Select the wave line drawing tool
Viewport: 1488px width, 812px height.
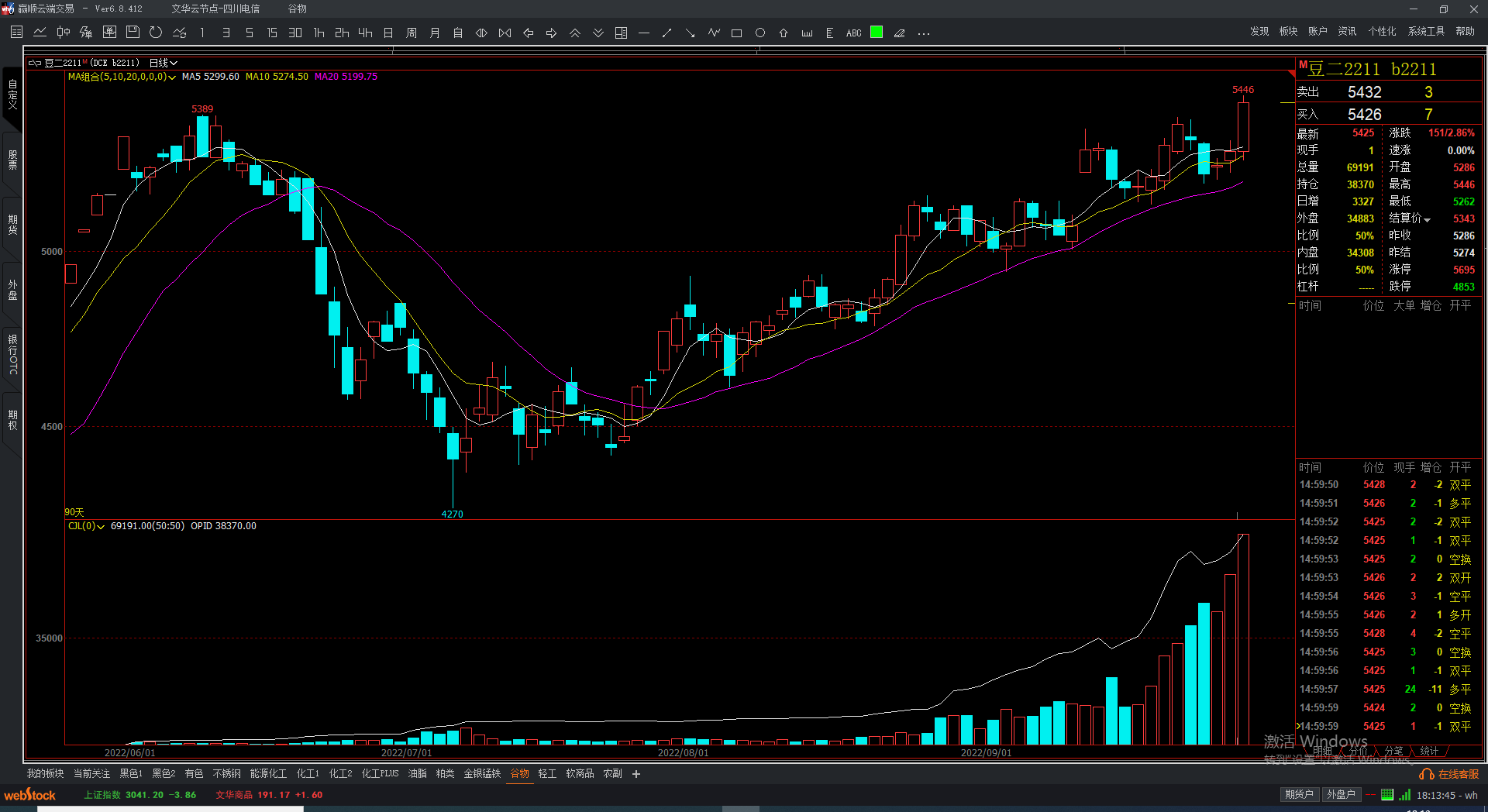[714, 33]
